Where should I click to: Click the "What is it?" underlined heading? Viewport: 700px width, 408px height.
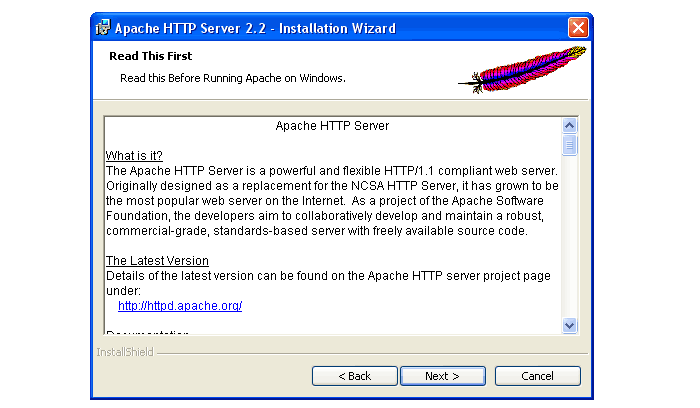point(134,156)
